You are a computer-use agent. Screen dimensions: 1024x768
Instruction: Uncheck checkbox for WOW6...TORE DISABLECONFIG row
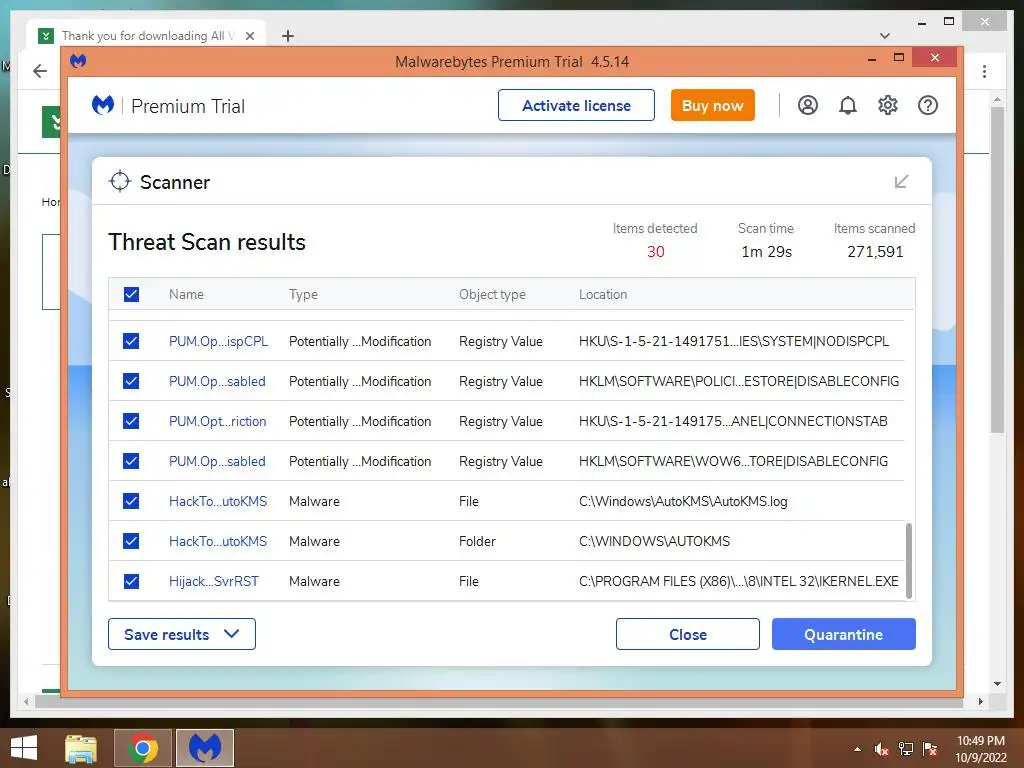pyautogui.click(x=131, y=461)
